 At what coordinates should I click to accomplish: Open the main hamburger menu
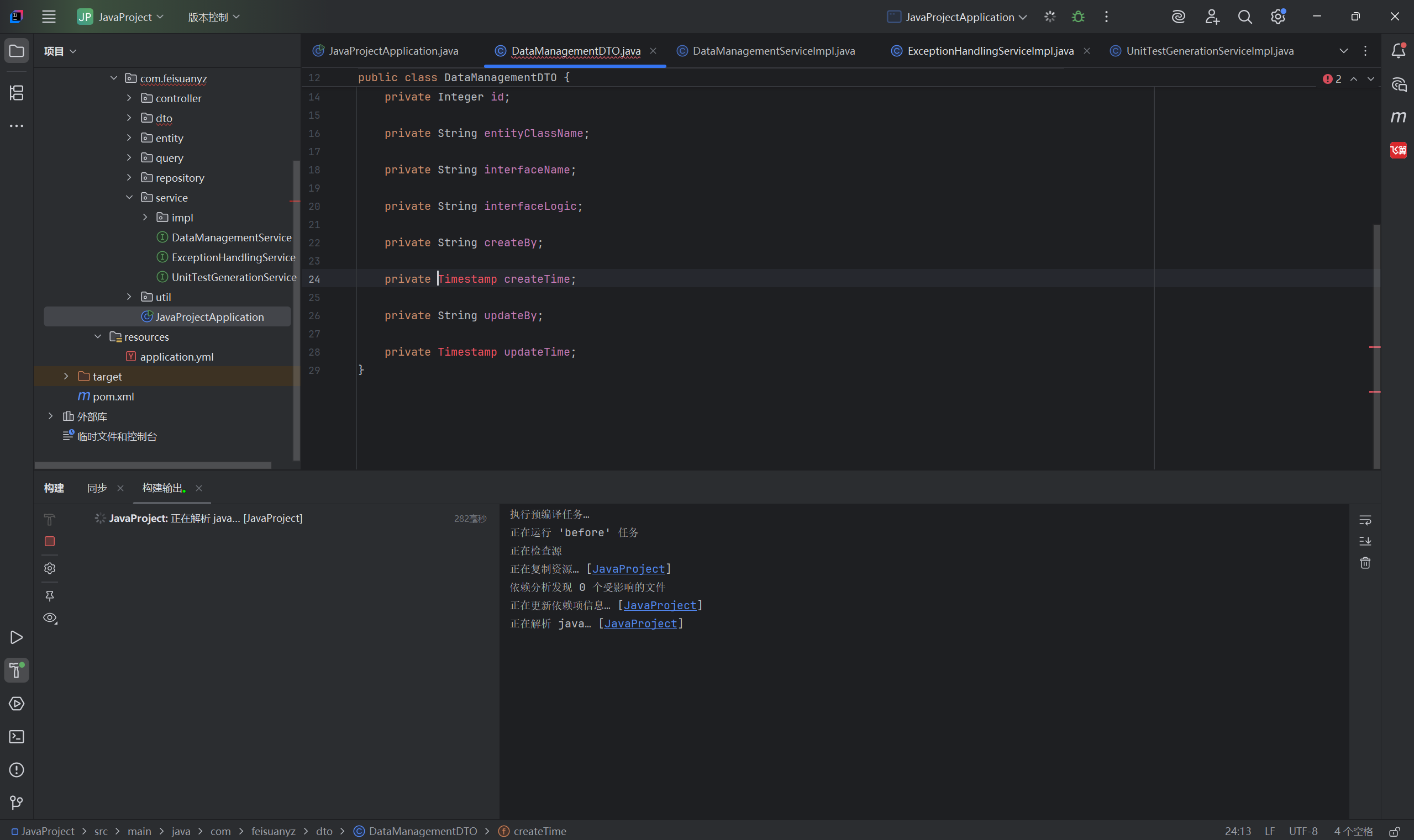49,17
